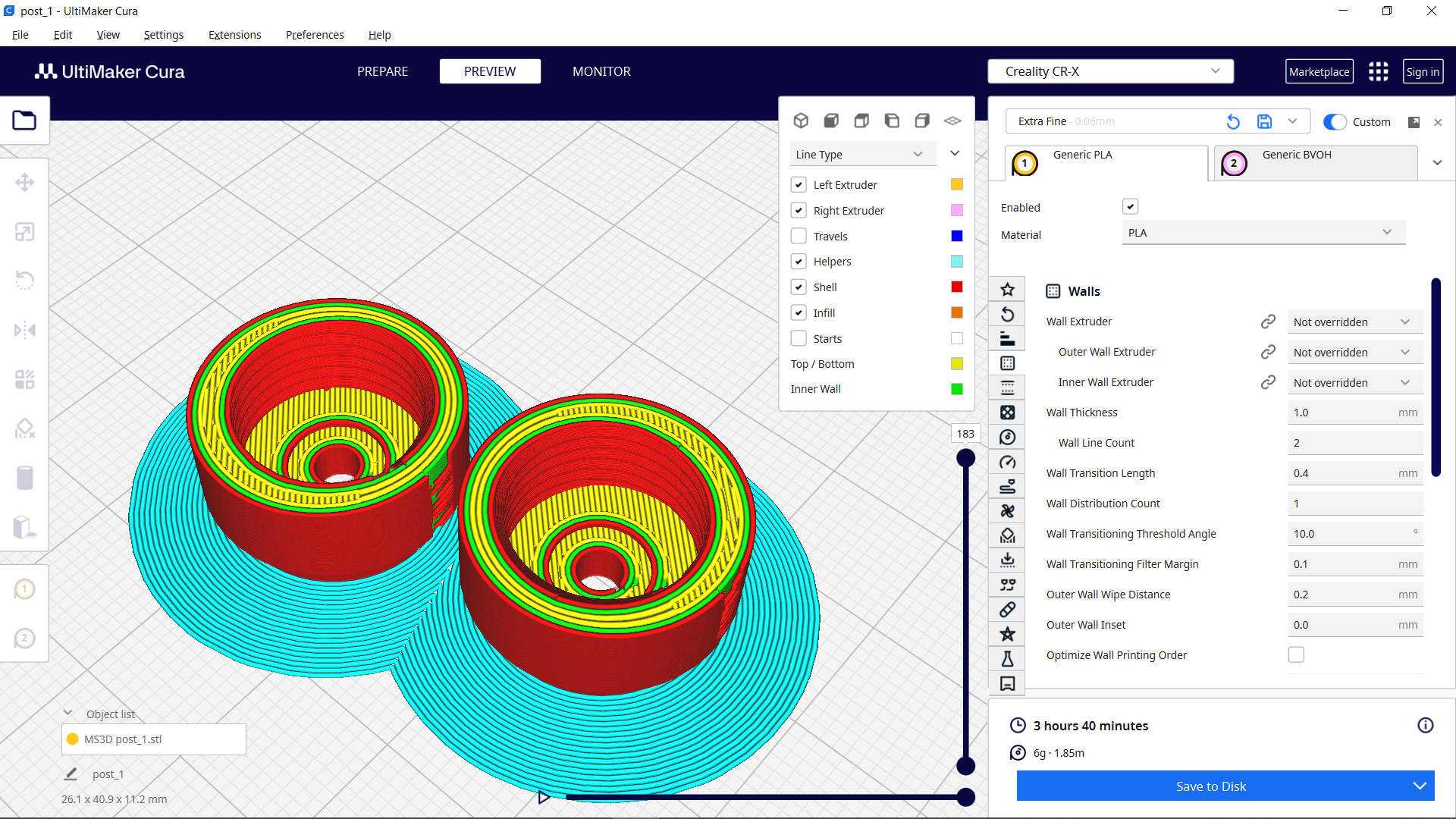Click the Marketplace button
This screenshot has width=1456, height=819.
(x=1319, y=71)
